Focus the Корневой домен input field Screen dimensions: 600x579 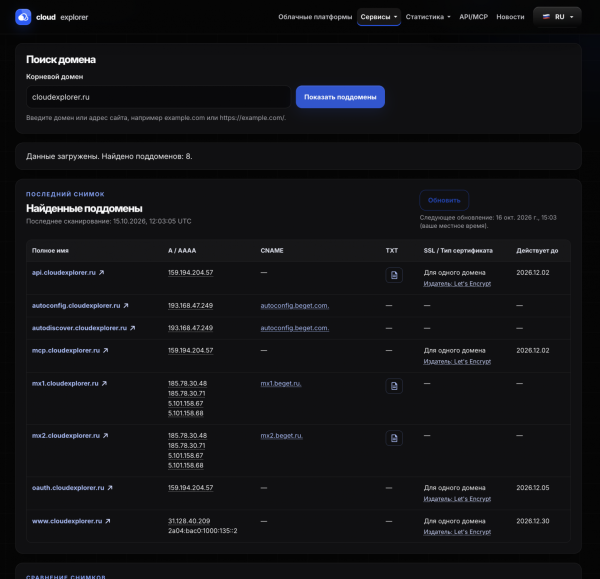coord(158,97)
